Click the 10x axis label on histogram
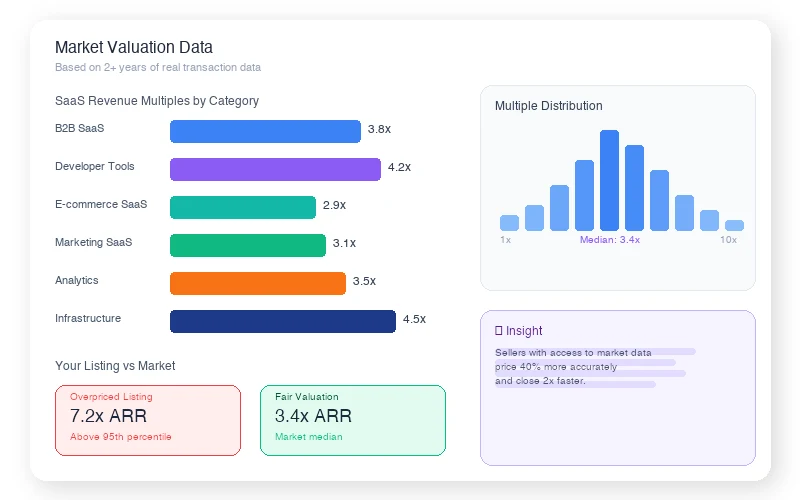 [x=728, y=240]
